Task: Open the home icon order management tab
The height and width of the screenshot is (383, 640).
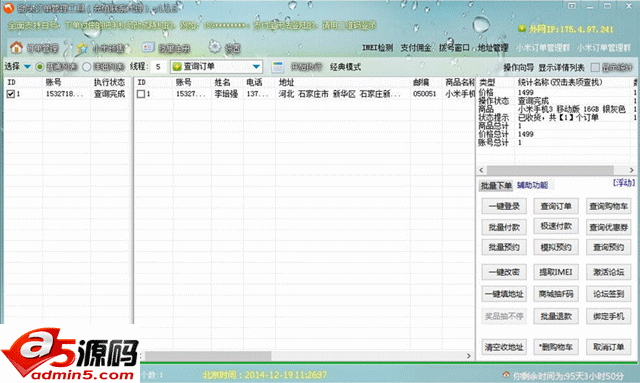Action: (x=34, y=48)
